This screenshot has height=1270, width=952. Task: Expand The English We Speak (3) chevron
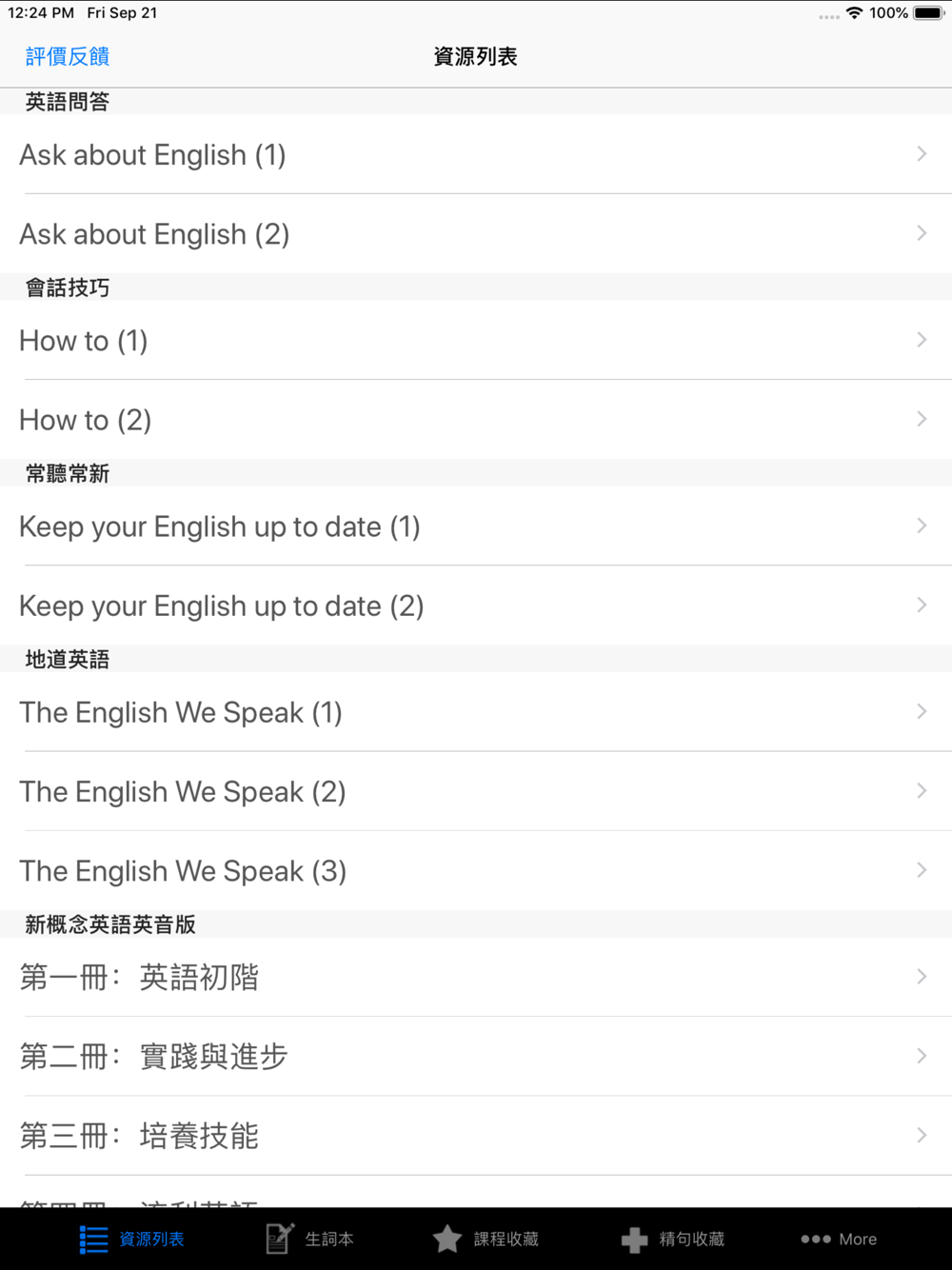[x=922, y=870]
